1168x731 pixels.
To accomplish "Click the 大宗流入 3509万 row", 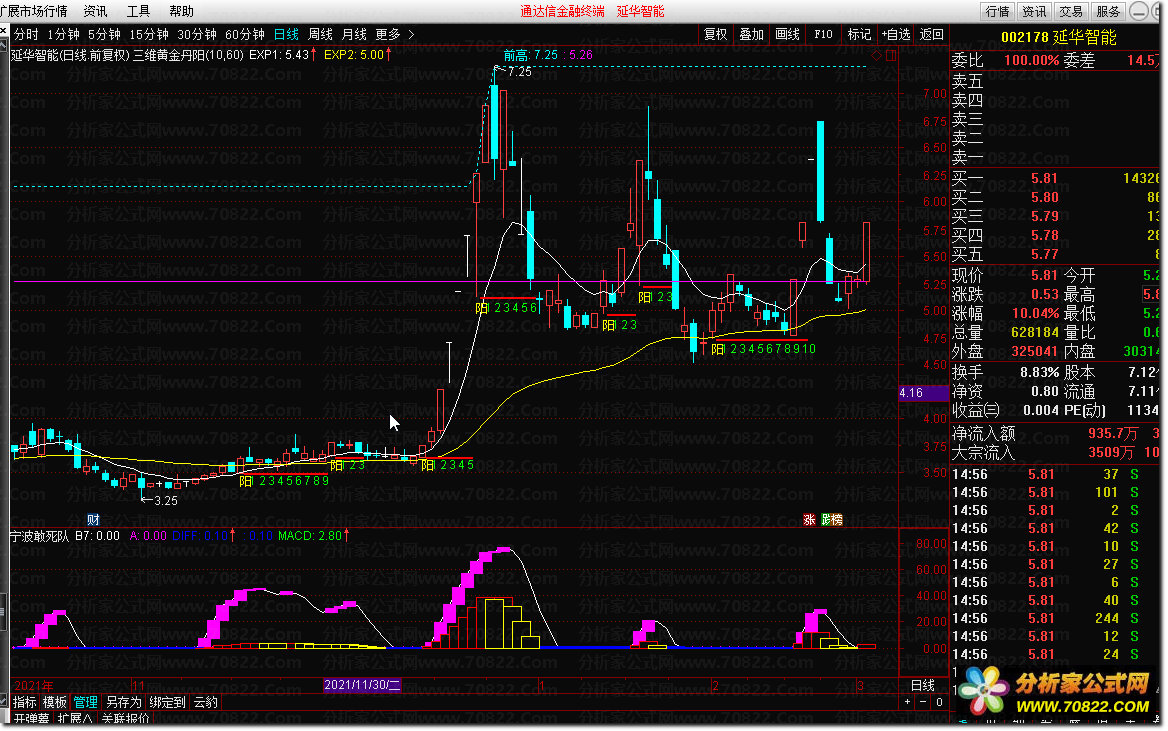I will click(x=1056, y=452).
